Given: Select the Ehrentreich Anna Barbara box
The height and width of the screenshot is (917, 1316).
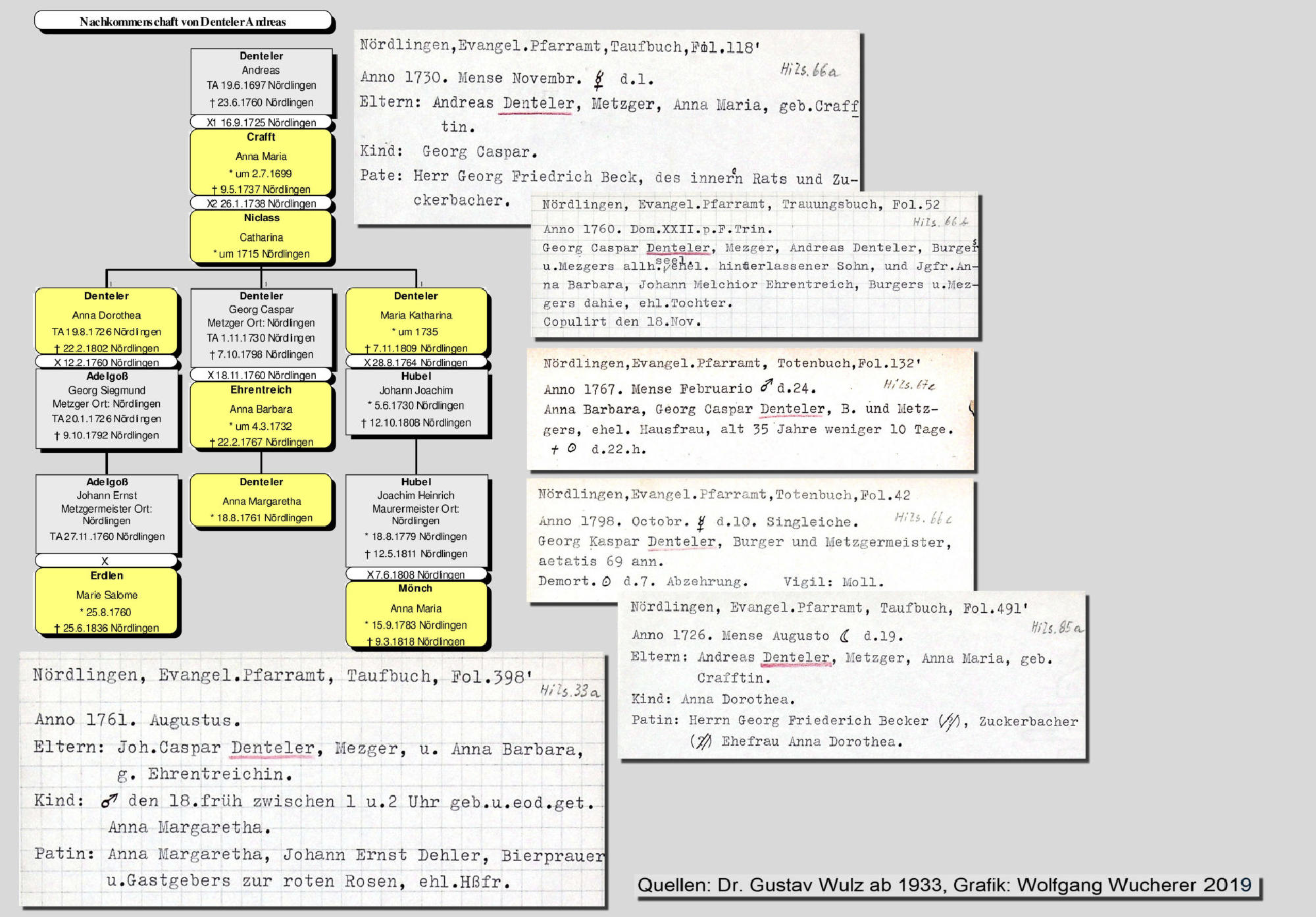Looking at the screenshot, I should 261,415.
